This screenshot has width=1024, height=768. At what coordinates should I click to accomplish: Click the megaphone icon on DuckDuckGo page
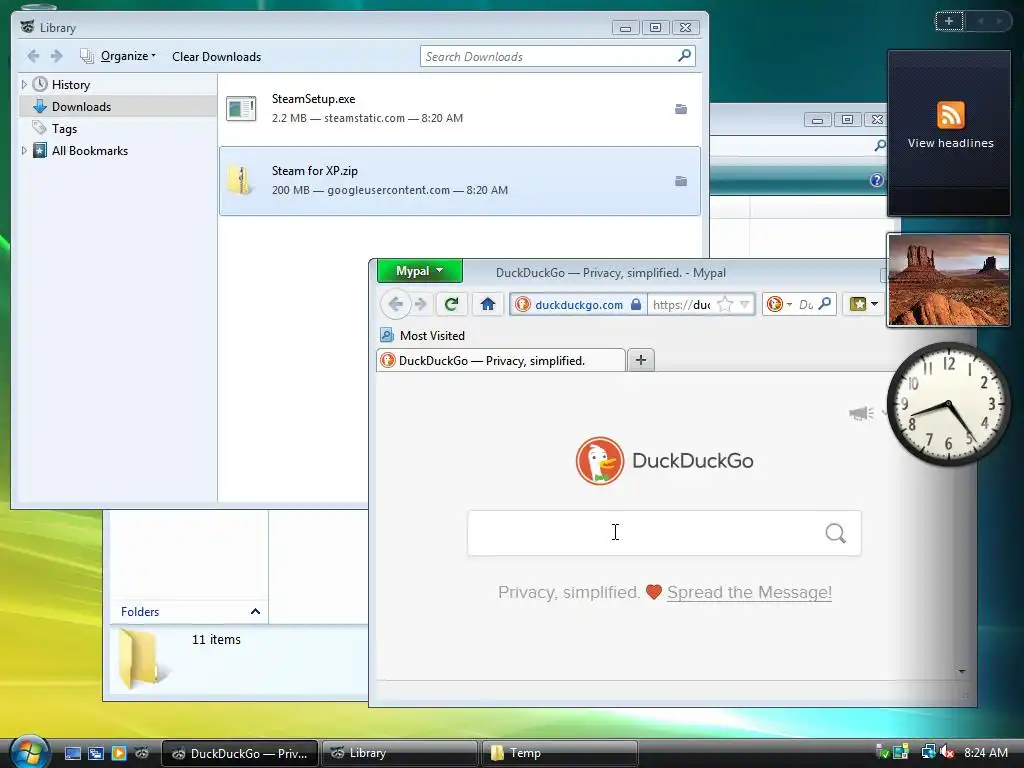[x=861, y=413]
